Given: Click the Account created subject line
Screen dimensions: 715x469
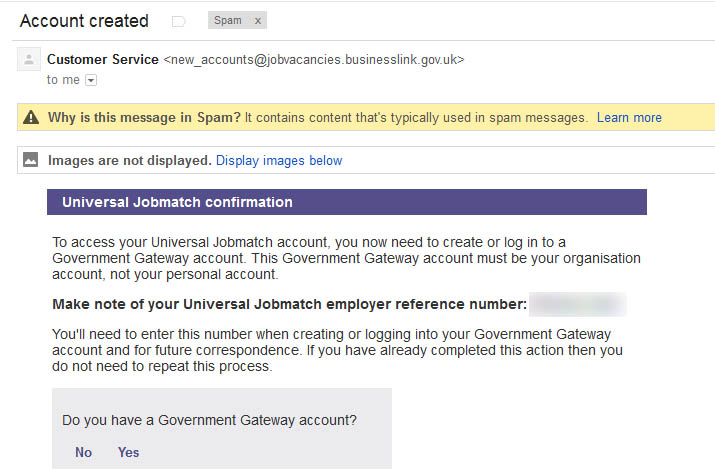Looking at the screenshot, I should pos(84,21).
